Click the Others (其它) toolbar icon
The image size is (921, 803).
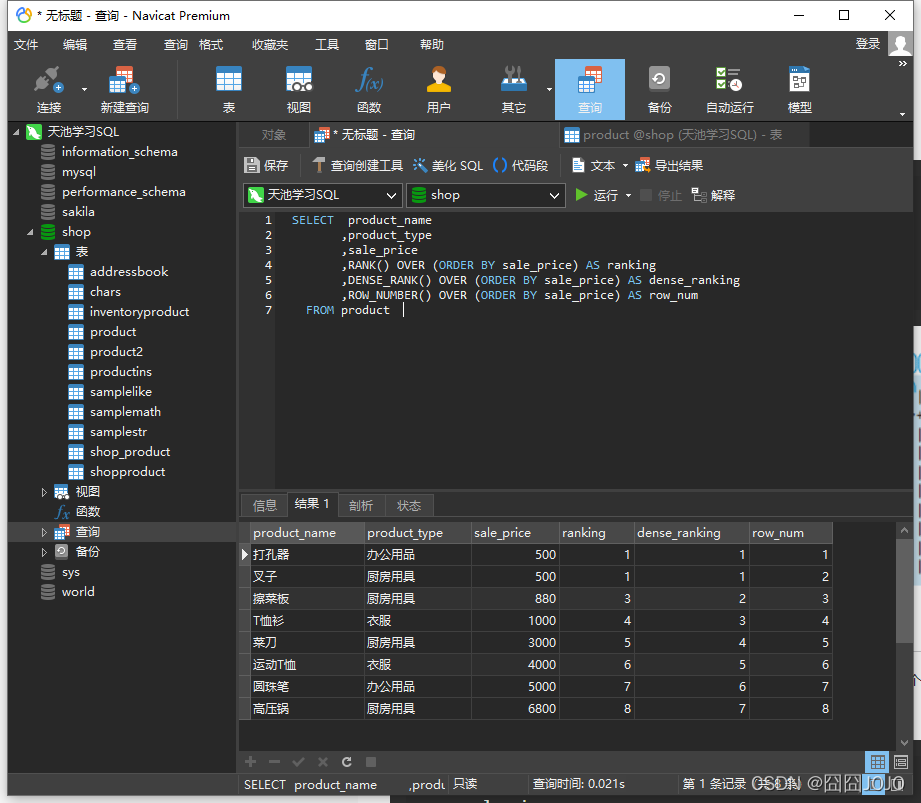click(x=513, y=90)
